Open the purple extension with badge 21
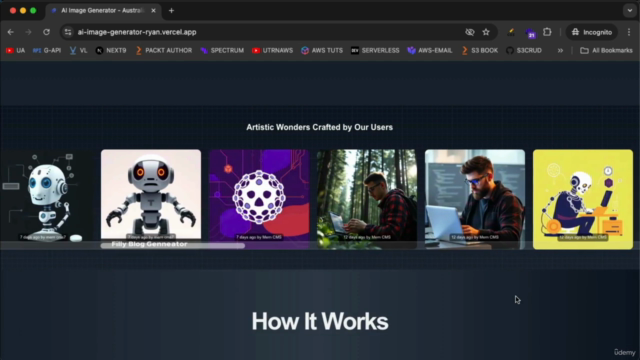640x360 pixels. pyautogui.click(x=530, y=33)
